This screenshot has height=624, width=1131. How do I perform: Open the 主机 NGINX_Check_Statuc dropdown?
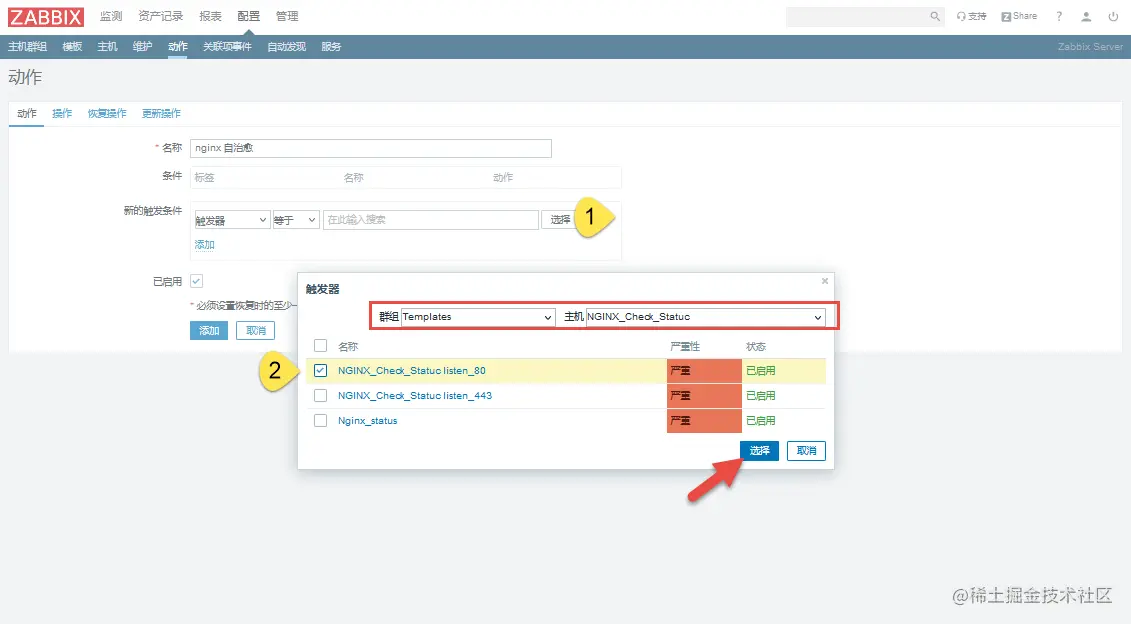coord(705,317)
